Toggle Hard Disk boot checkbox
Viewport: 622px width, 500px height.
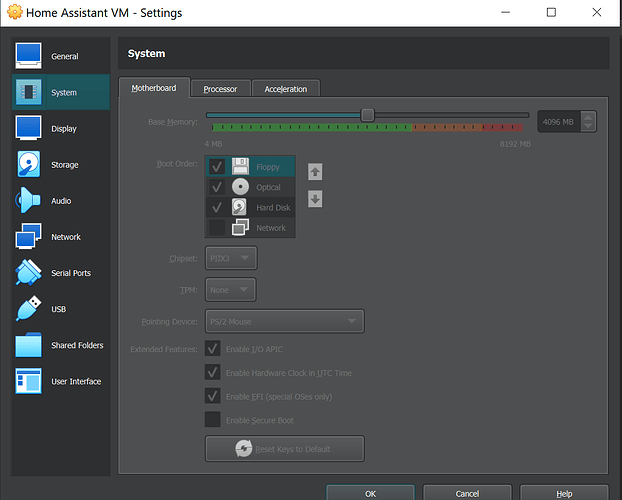tap(217, 207)
